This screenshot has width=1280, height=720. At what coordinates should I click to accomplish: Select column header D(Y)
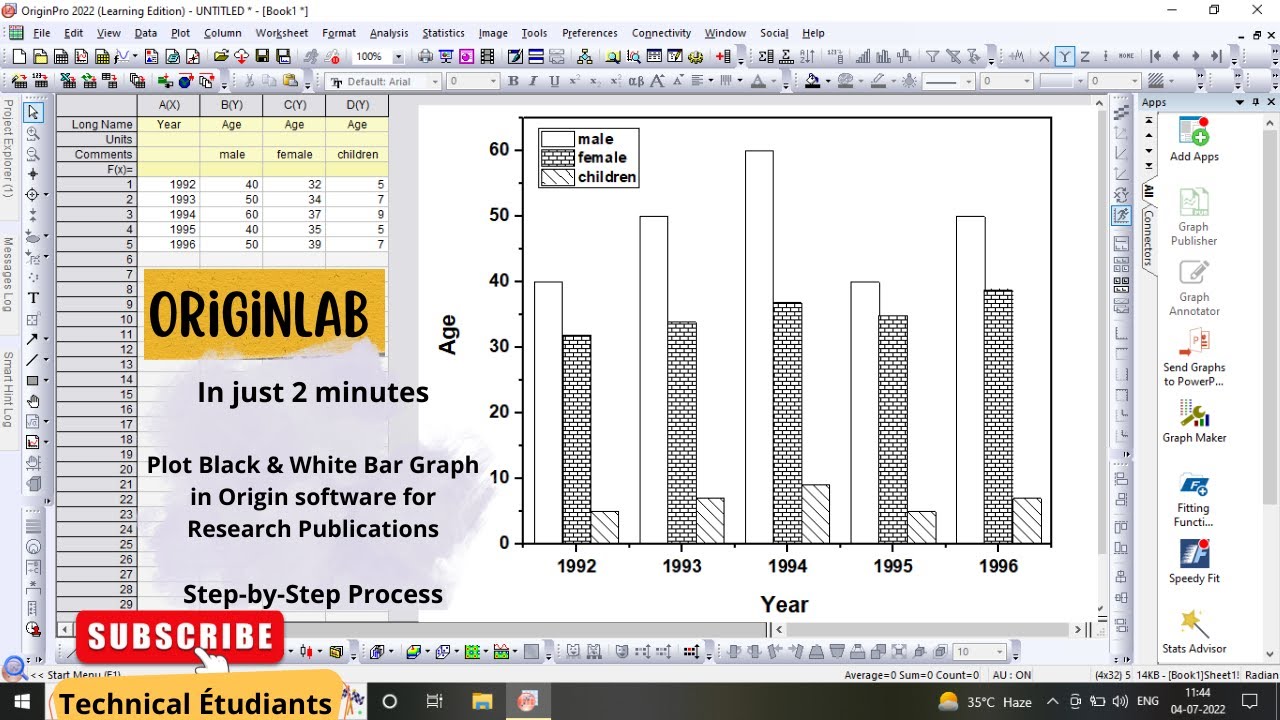click(x=357, y=104)
